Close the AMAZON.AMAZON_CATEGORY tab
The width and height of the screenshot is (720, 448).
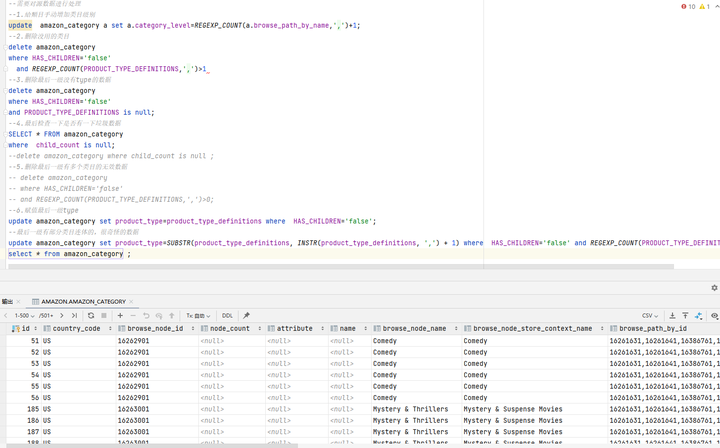(131, 301)
